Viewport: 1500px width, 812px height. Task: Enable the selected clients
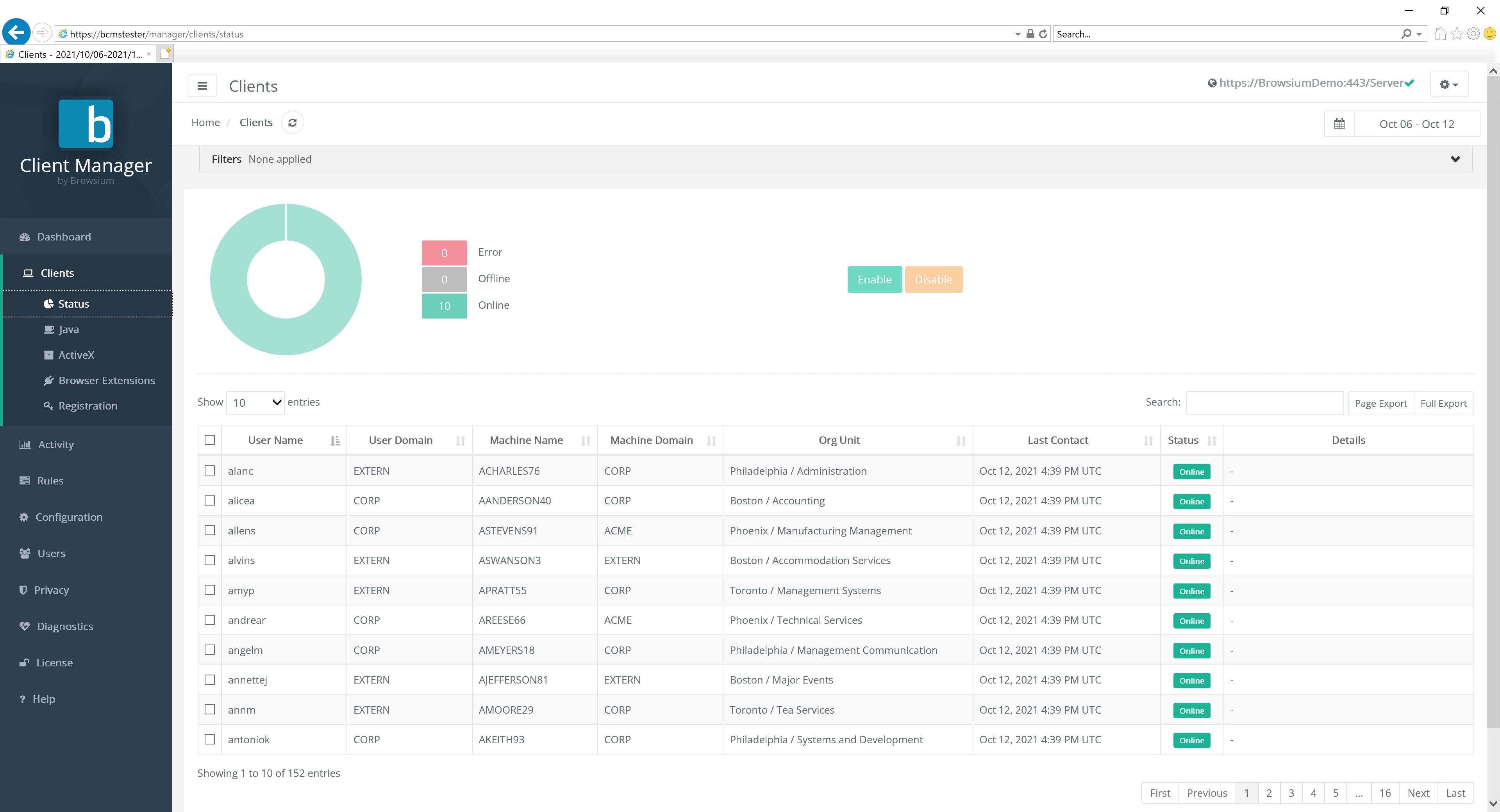pos(874,280)
